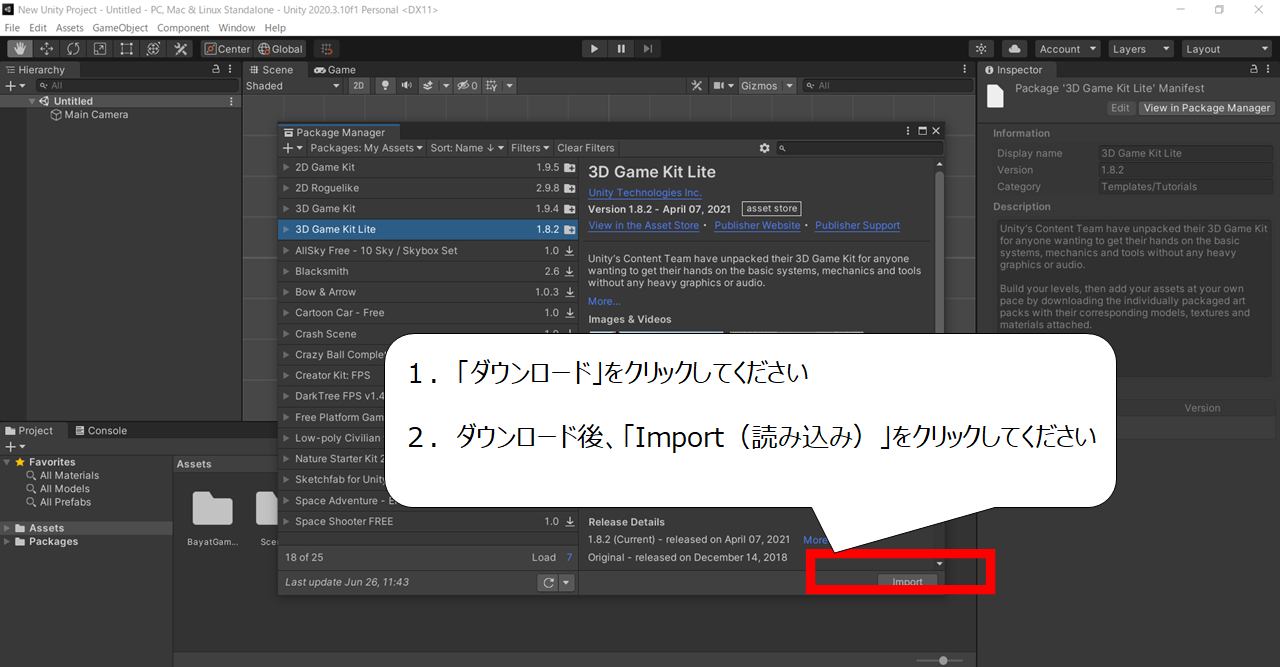Open Package Manager Filters dropdown
Screen dimensions: 1280x667
[531, 148]
